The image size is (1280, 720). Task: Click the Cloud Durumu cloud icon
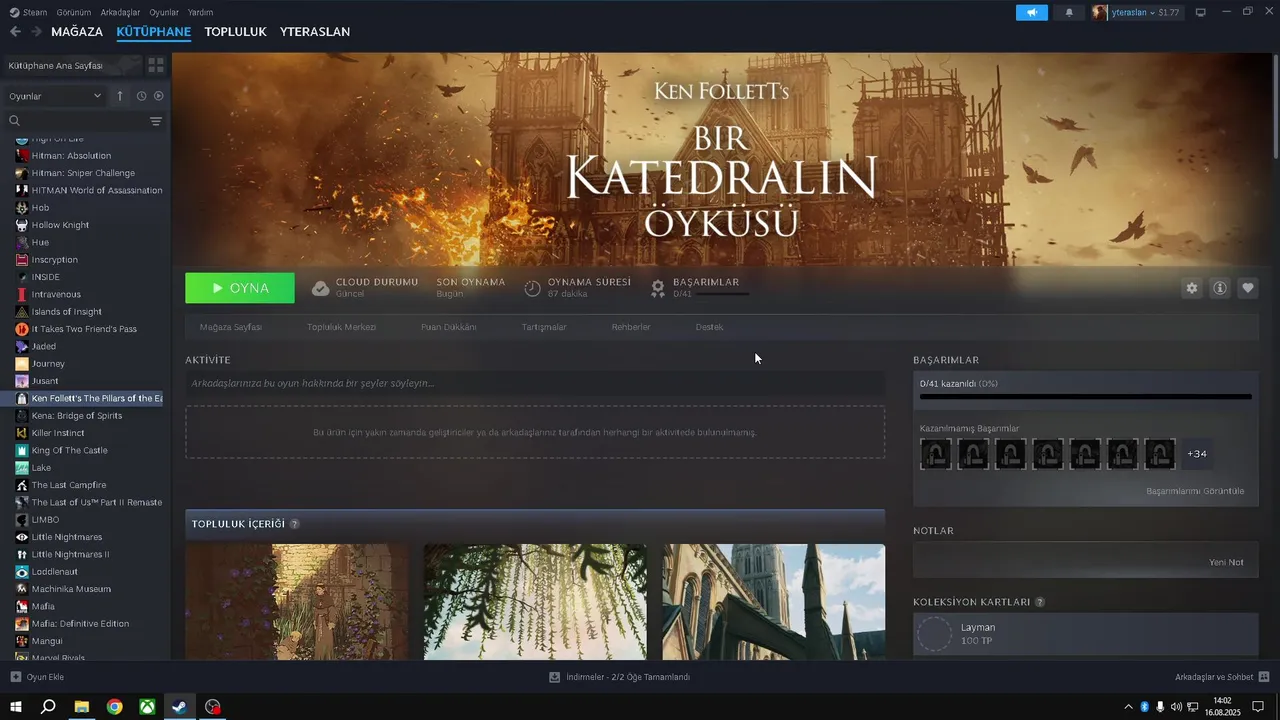pos(320,288)
